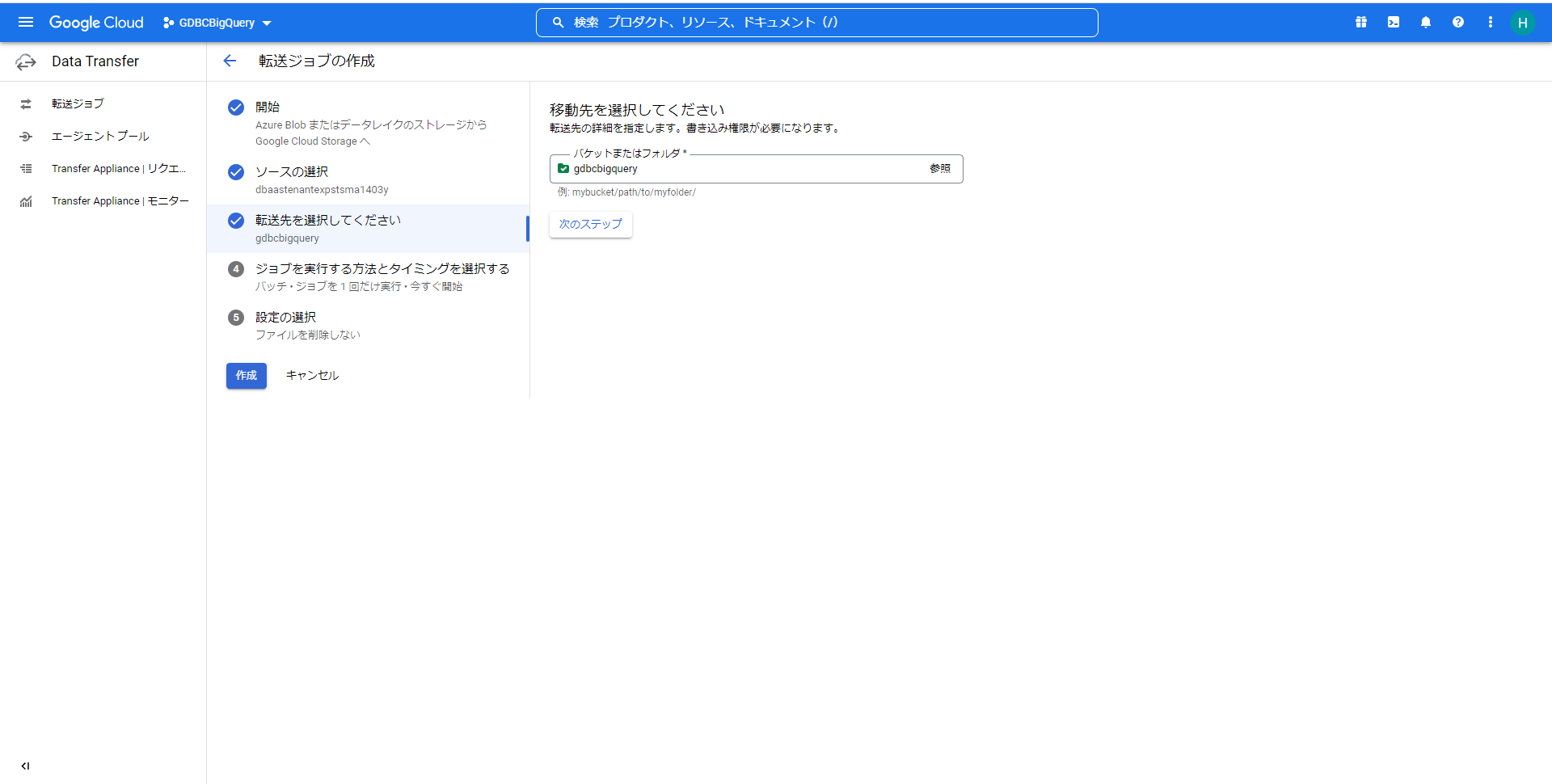This screenshot has width=1552, height=784.
Task: Open step 4 ジョブを実行する方法とタイミング
Action: 382,269
